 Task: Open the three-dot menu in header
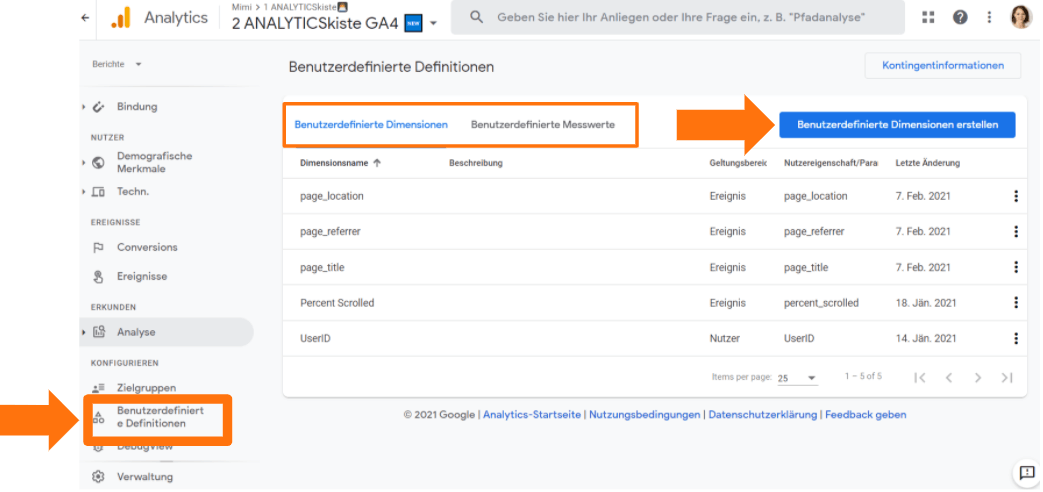989,17
